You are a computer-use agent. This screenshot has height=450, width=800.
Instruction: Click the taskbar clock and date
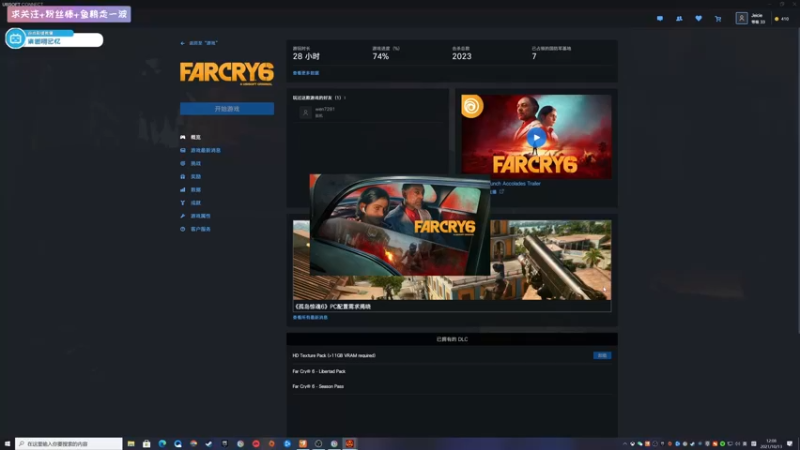pyautogui.click(x=771, y=444)
